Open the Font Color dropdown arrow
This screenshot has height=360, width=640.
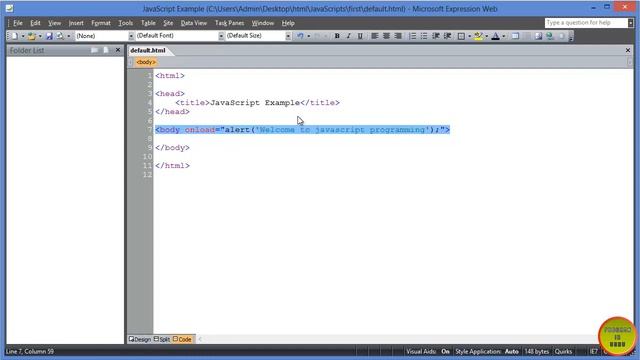504,36
